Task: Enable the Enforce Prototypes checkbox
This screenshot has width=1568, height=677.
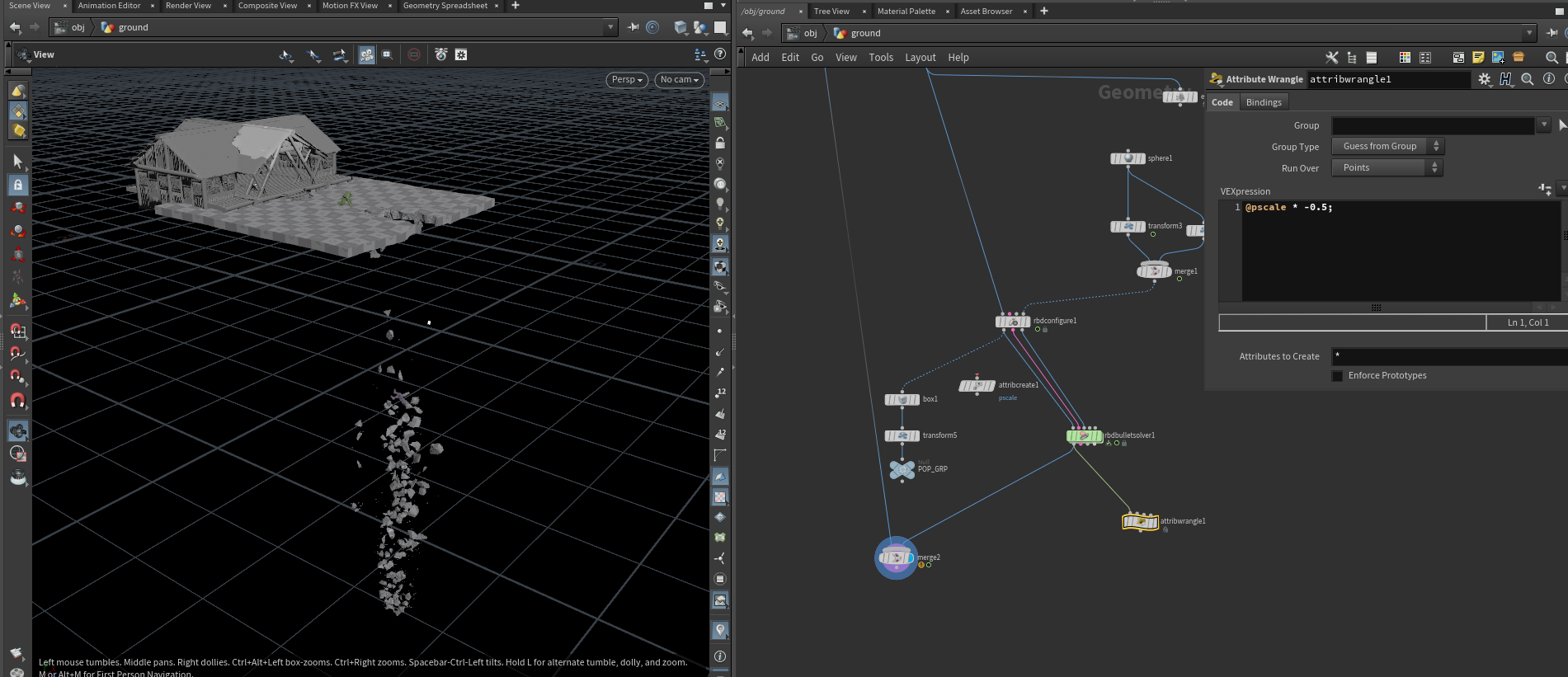Action: [x=1337, y=376]
